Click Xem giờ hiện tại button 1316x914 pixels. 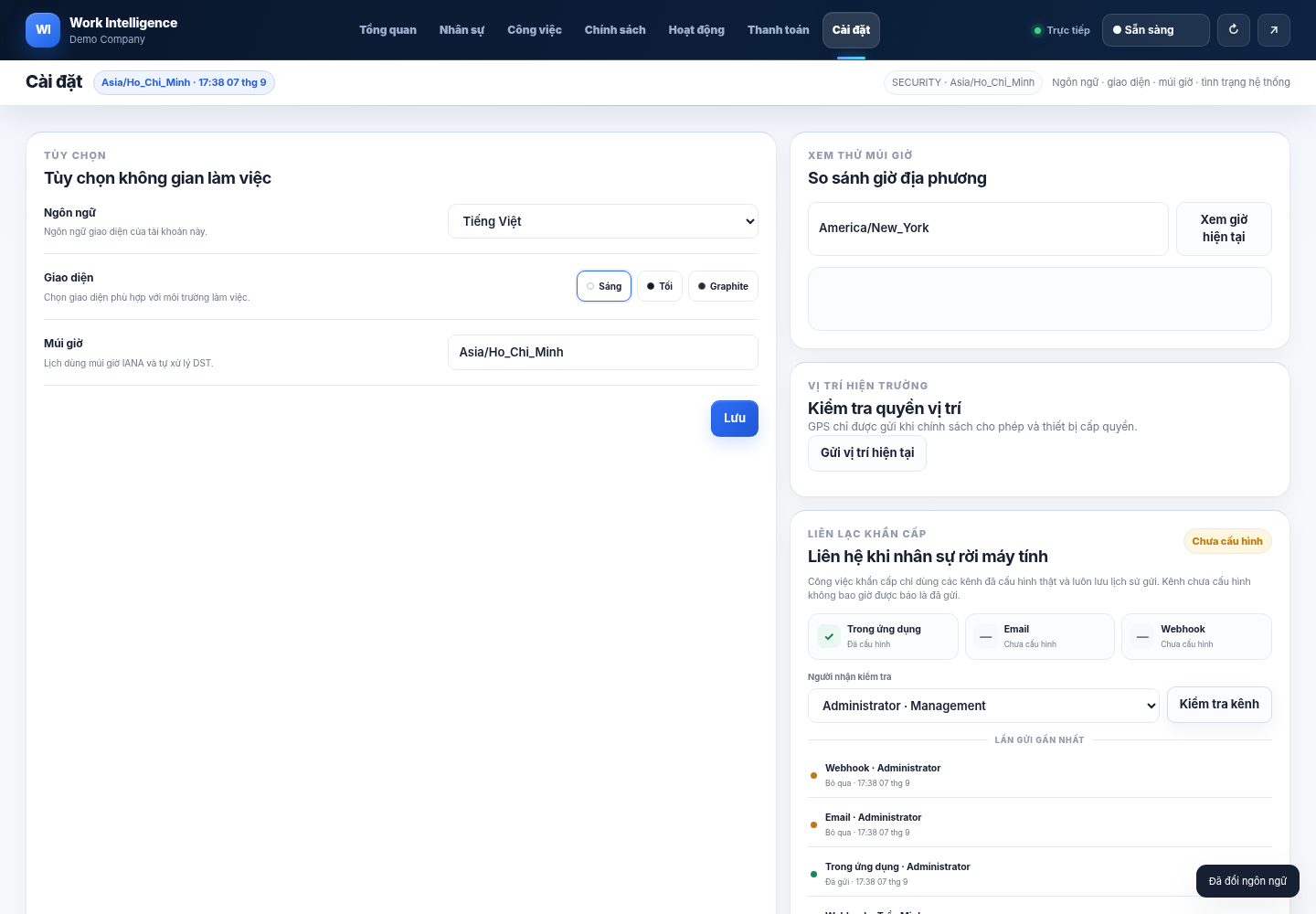coord(1224,228)
